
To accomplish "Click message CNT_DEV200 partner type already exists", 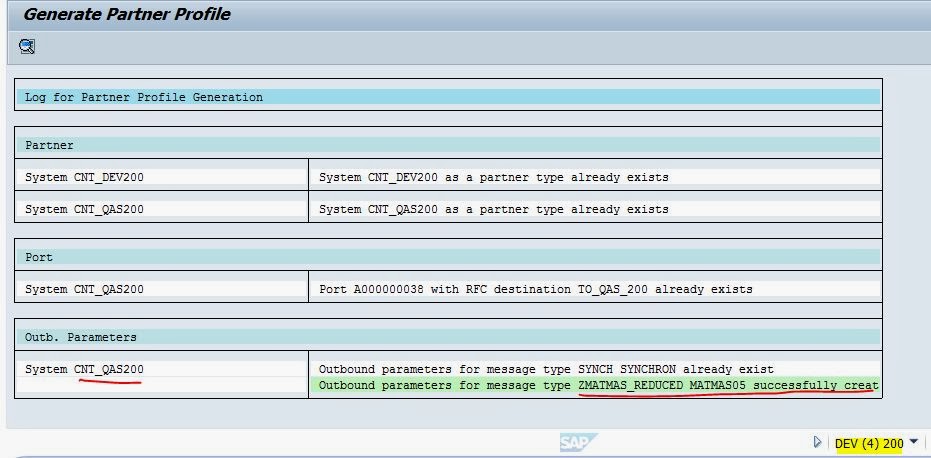I will click(x=595, y=177).
